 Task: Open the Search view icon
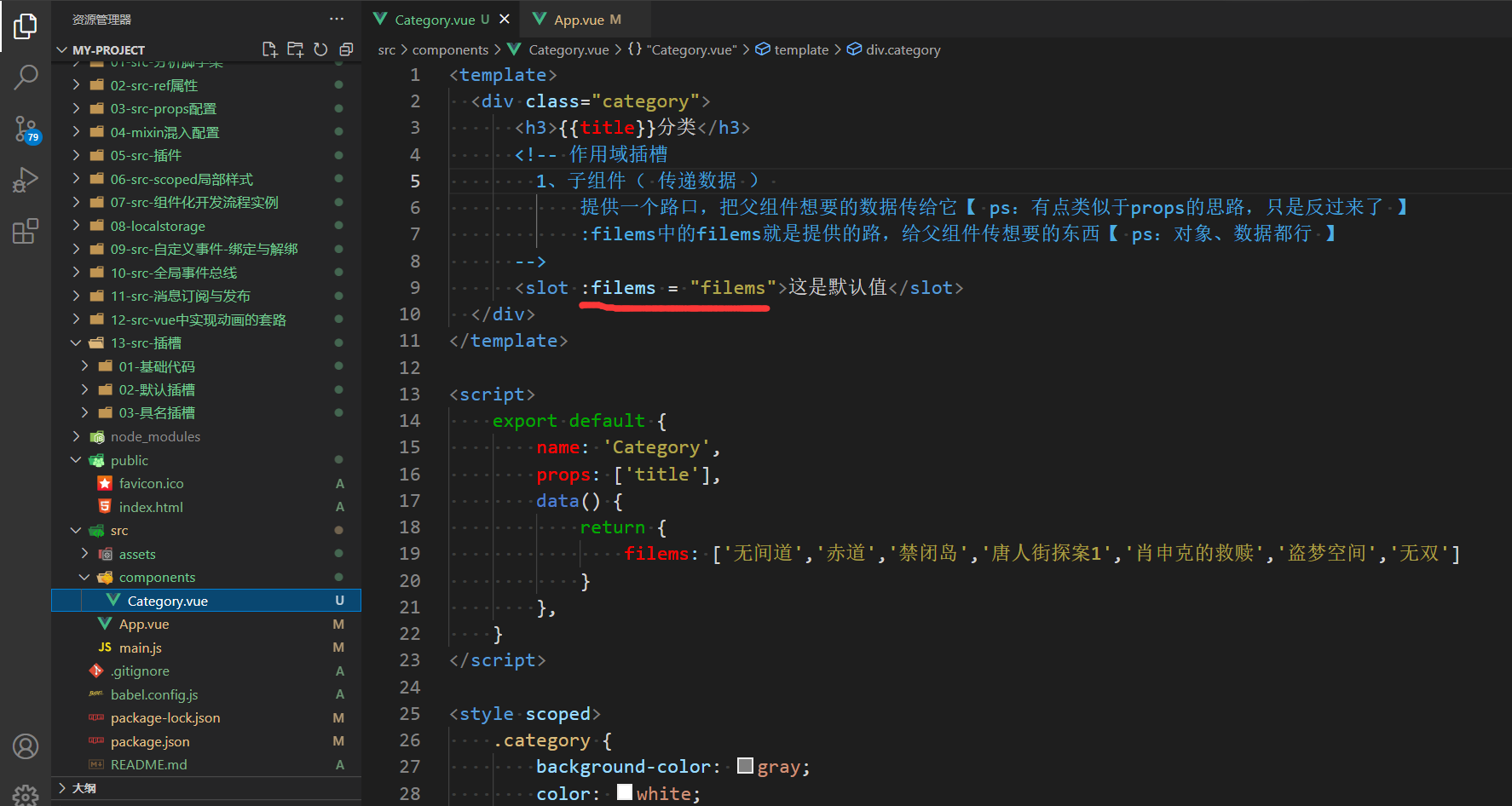pos(26,78)
